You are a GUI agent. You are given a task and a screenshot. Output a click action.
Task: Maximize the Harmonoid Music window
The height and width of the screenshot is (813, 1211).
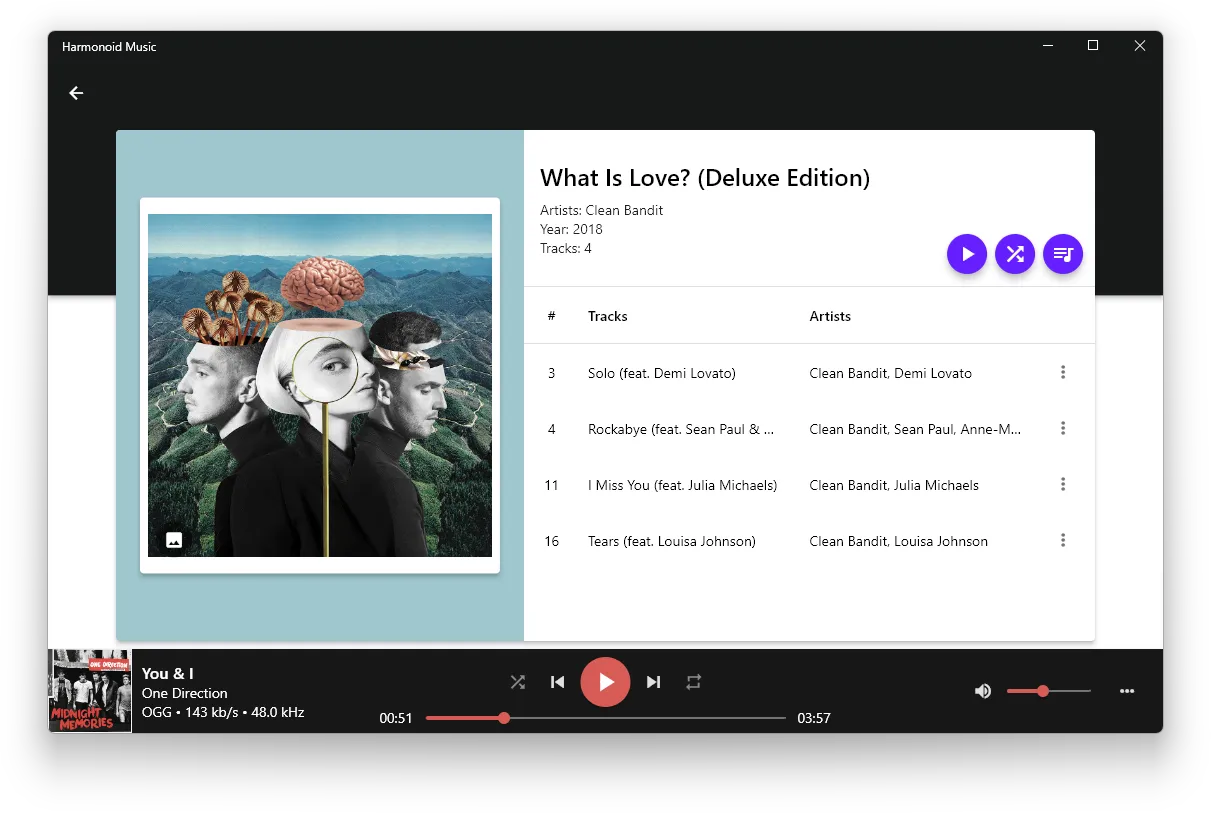click(x=1093, y=46)
